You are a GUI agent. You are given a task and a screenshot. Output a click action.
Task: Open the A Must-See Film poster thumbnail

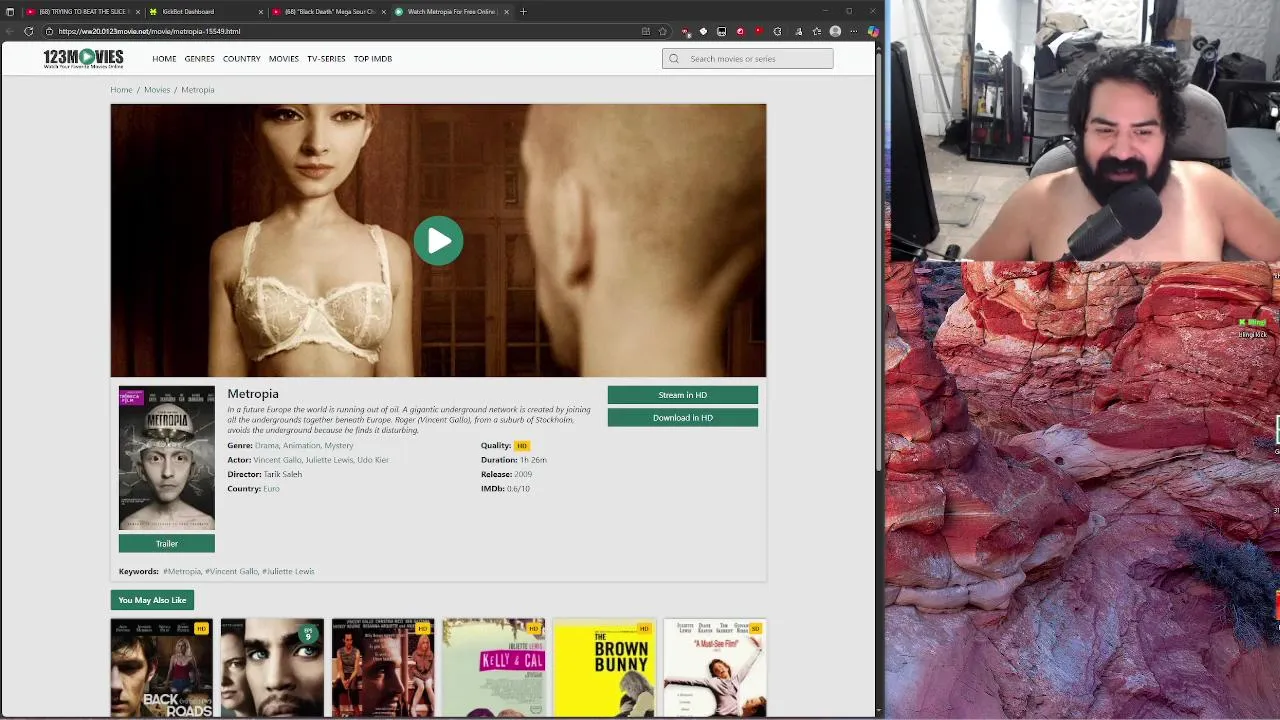point(715,667)
